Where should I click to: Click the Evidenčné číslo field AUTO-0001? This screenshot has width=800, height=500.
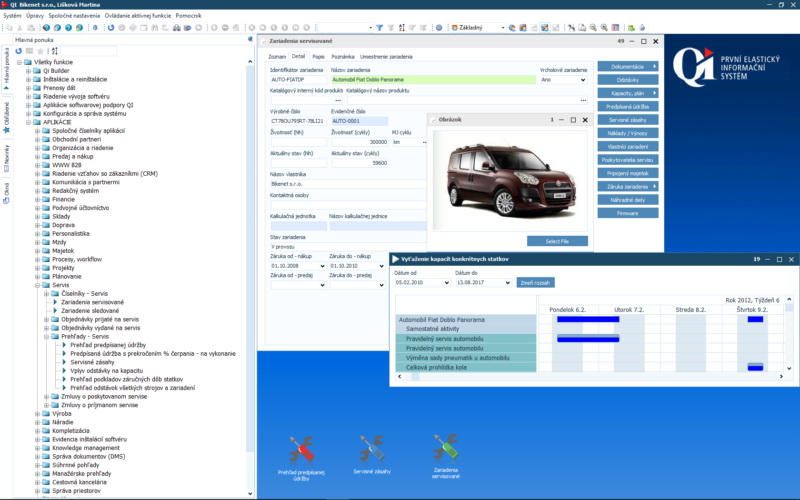[x=359, y=121]
